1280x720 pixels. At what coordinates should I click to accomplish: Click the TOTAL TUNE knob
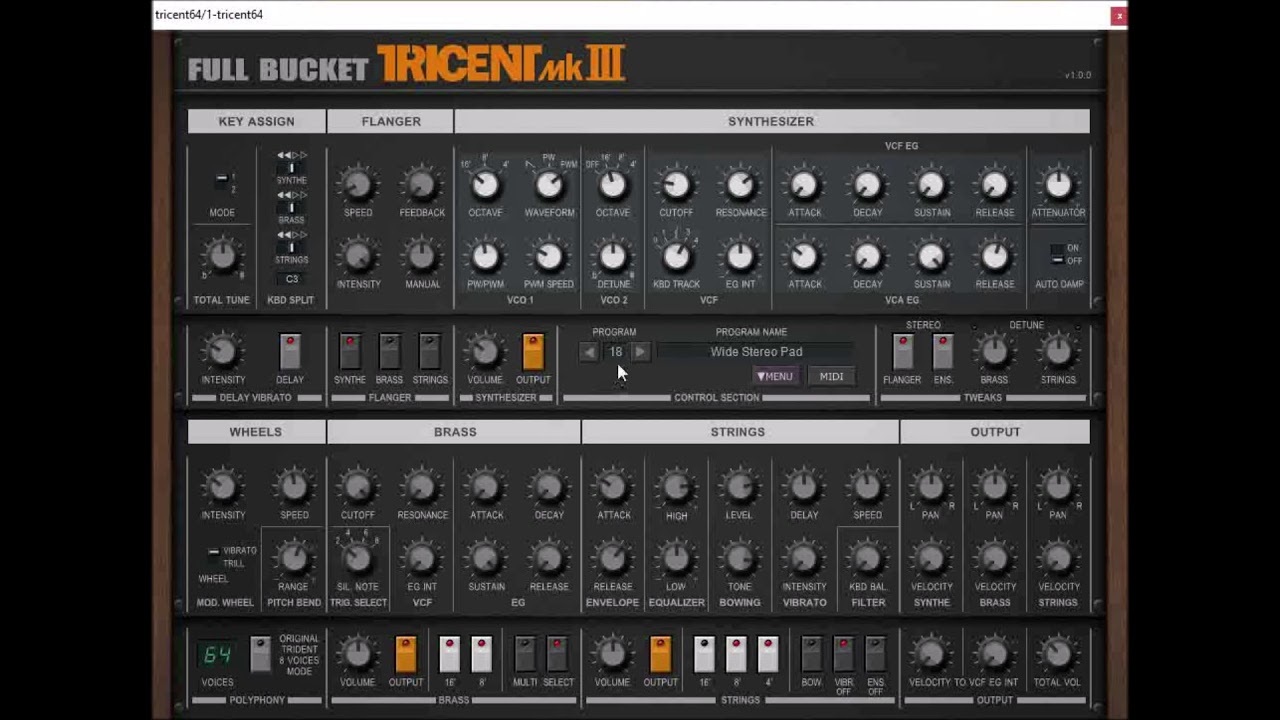coord(222,257)
